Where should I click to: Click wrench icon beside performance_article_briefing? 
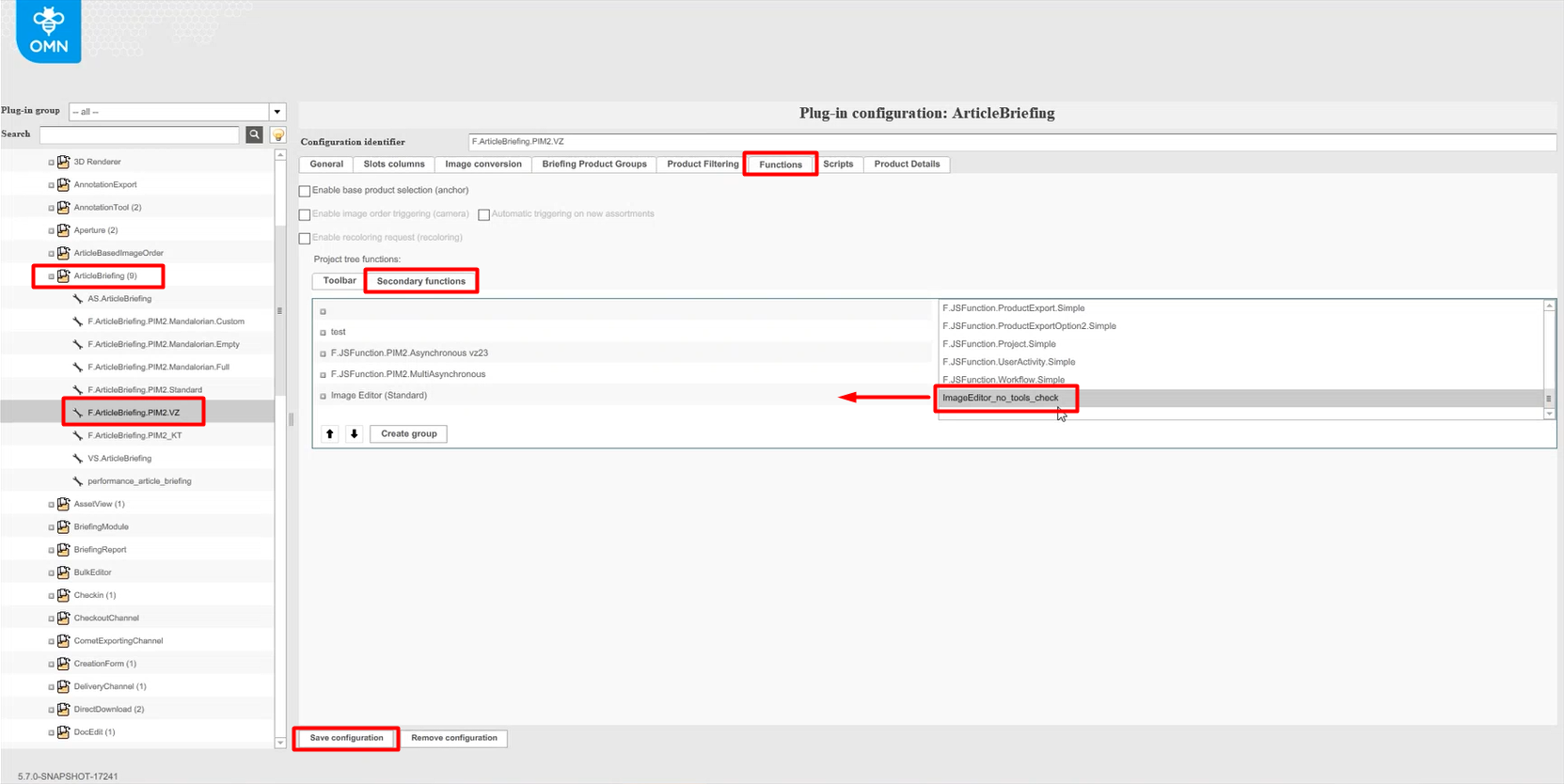pyautogui.click(x=78, y=481)
